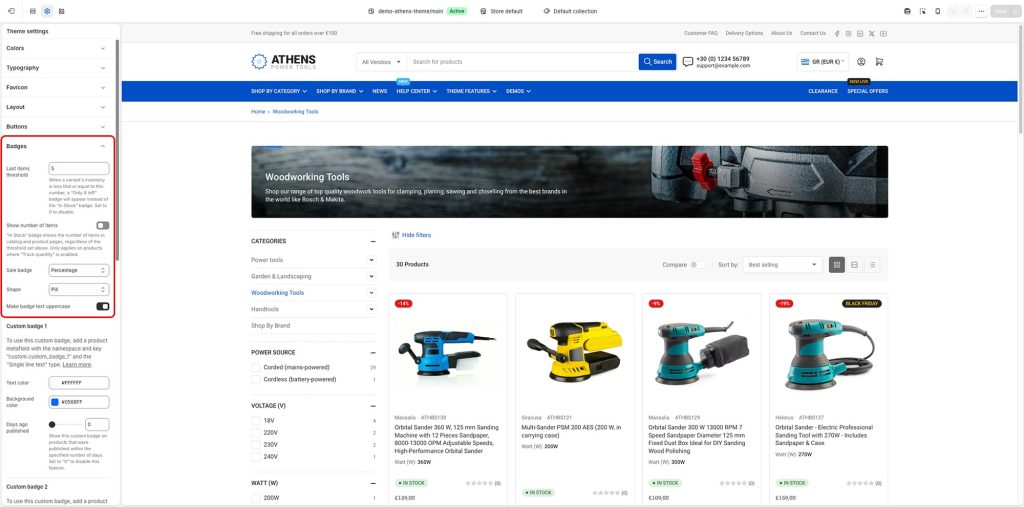Image resolution: width=1024 pixels, height=507 pixels.
Task: Disable Make badge text uppercase switch
Action: point(103,306)
